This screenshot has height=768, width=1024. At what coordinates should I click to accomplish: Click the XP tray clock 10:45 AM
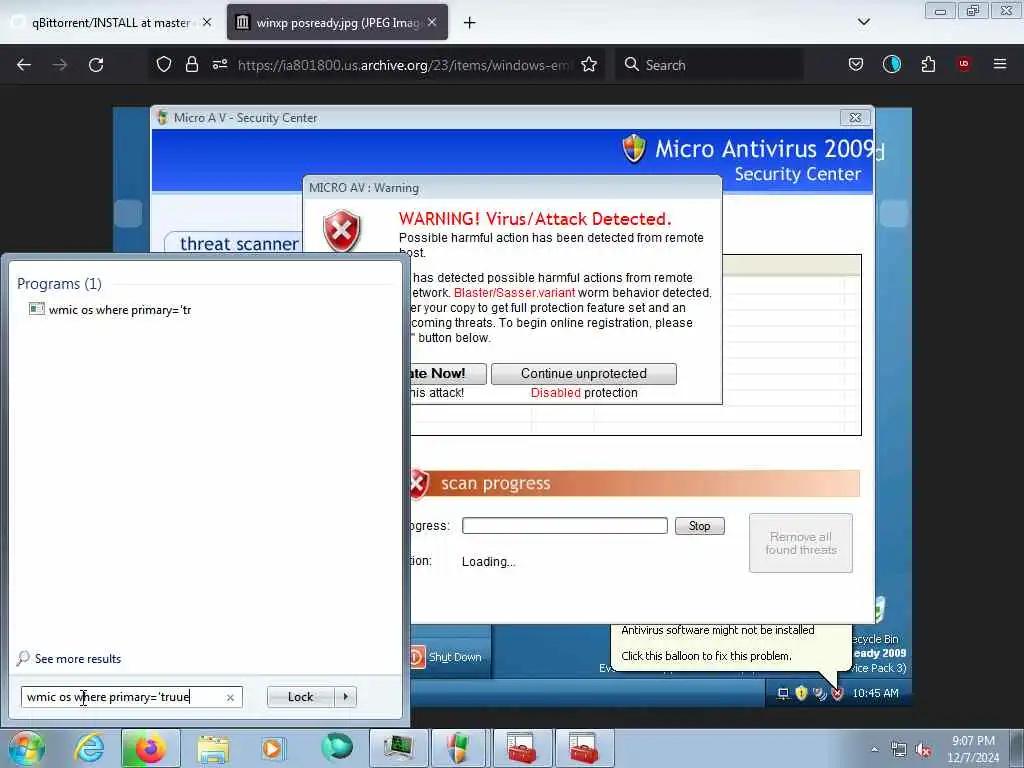pyautogui.click(x=875, y=694)
